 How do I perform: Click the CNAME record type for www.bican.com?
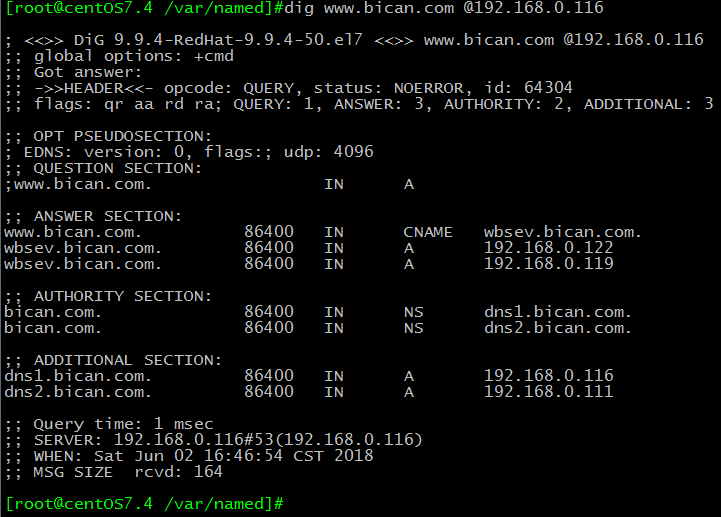[x=428, y=232]
